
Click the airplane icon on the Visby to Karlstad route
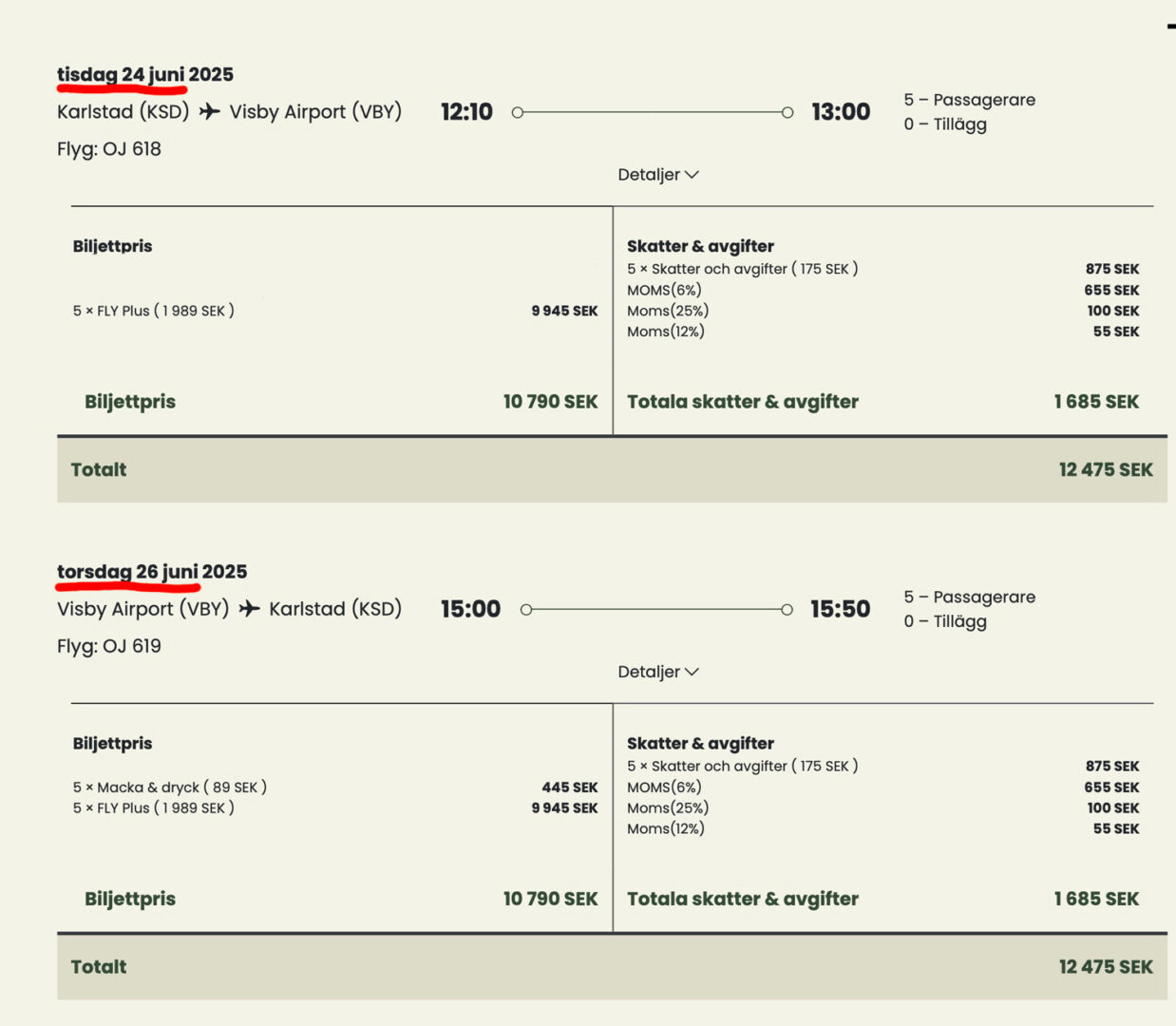(249, 608)
